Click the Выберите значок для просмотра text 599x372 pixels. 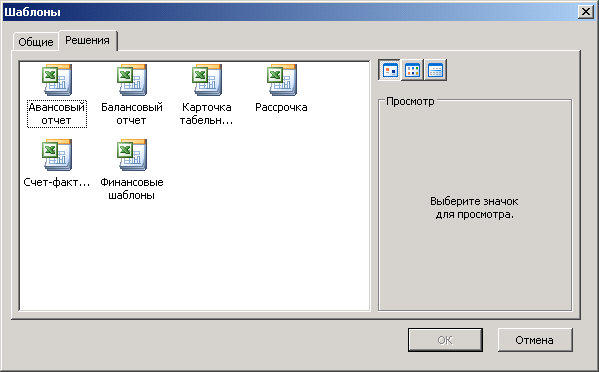coord(474,208)
